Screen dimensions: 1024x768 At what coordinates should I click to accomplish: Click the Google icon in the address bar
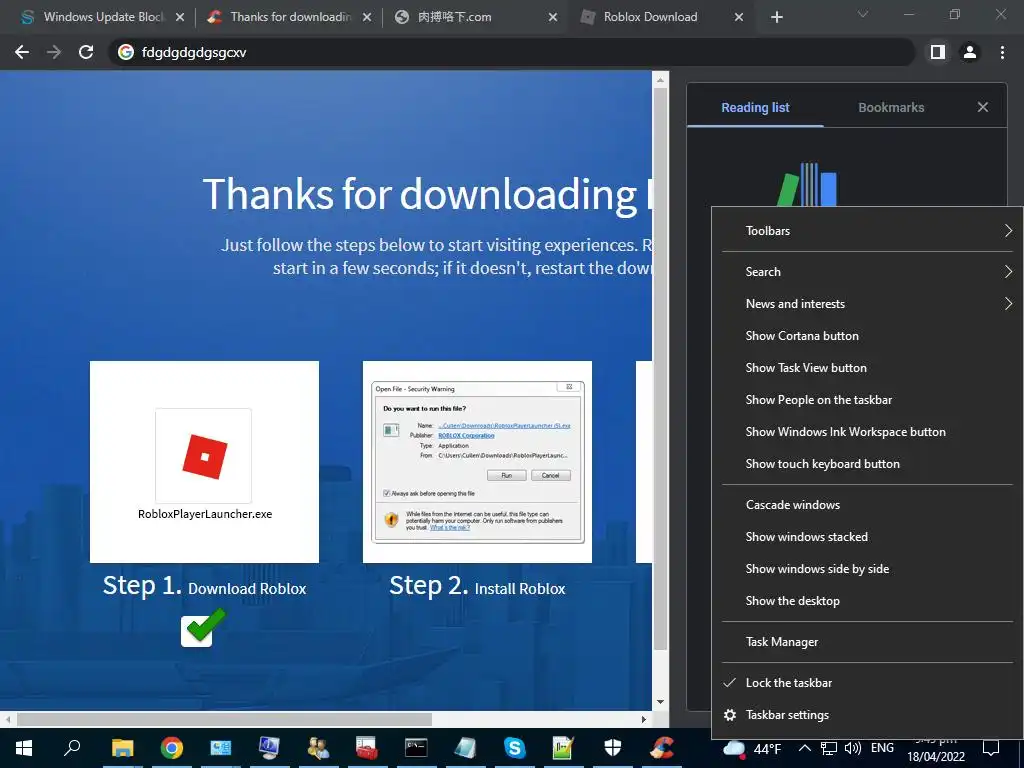click(x=125, y=52)
